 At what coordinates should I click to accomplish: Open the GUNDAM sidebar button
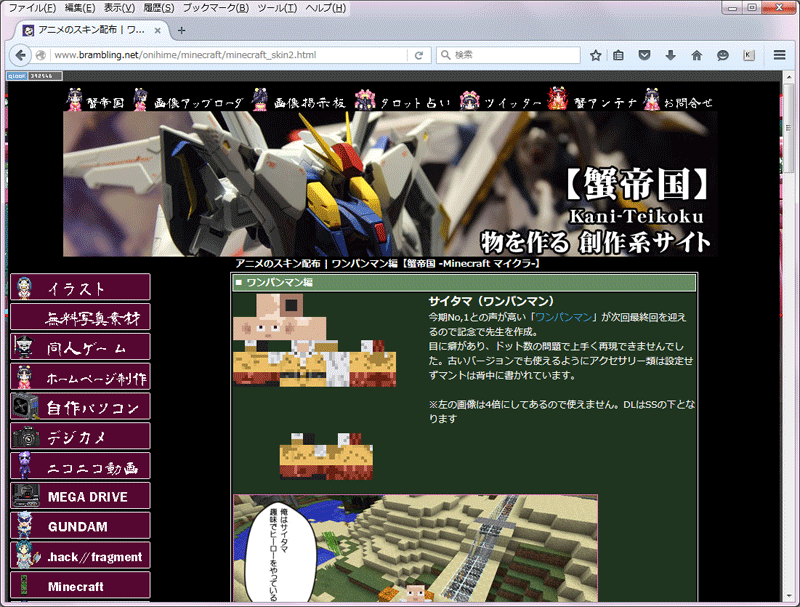click(x=81, y=526)
